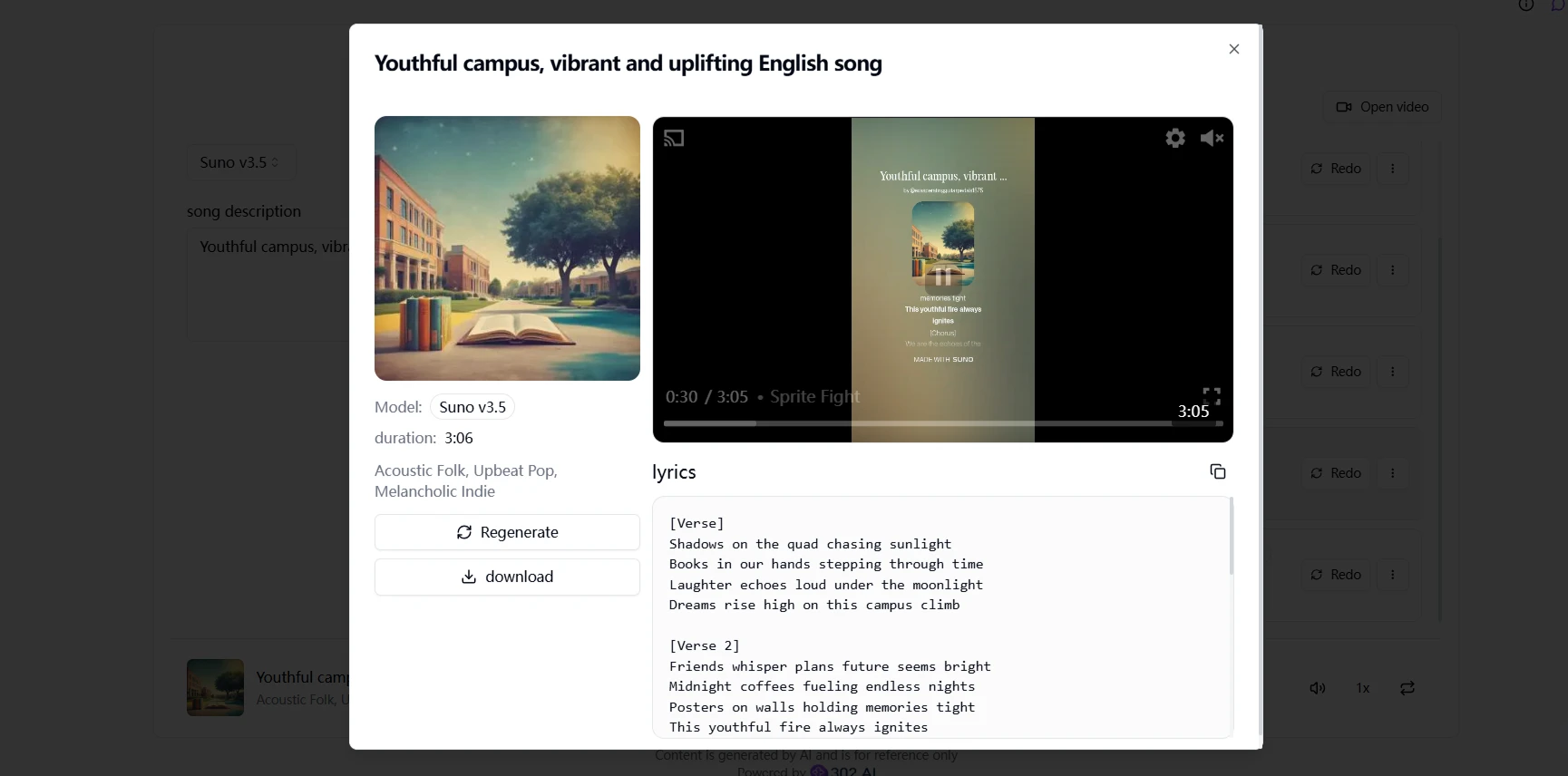1568x776 pixels.
Task: Click the [Verse] lyrics heading
Action: [x=696, y=523]
